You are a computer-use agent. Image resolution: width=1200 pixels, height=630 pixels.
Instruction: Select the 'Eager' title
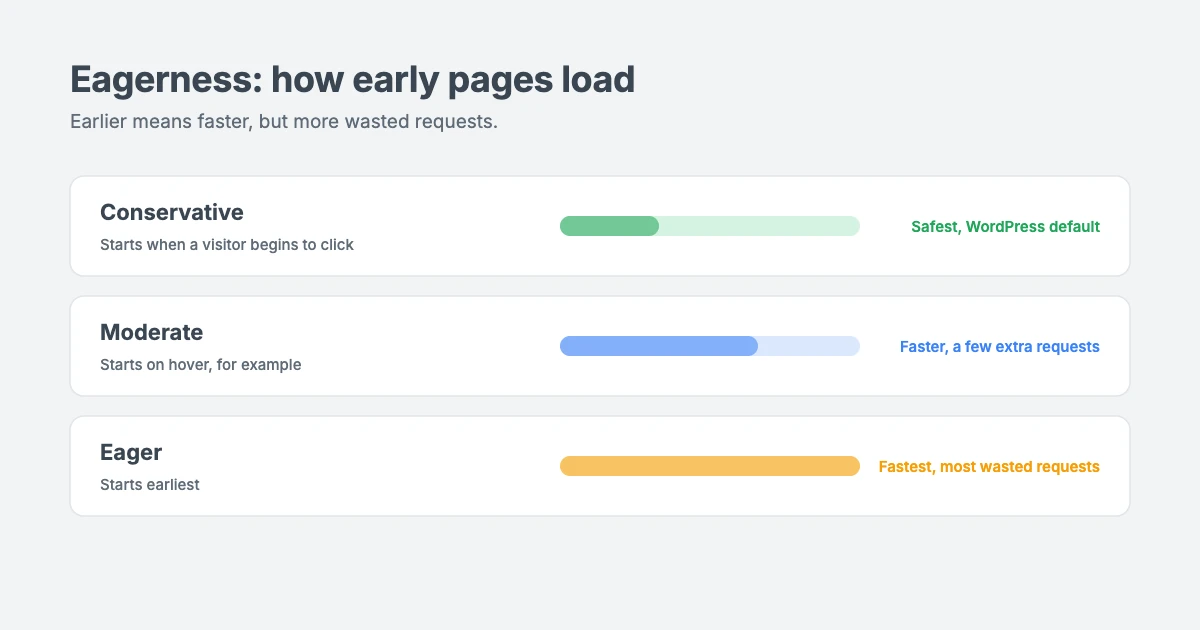(131, 452)
